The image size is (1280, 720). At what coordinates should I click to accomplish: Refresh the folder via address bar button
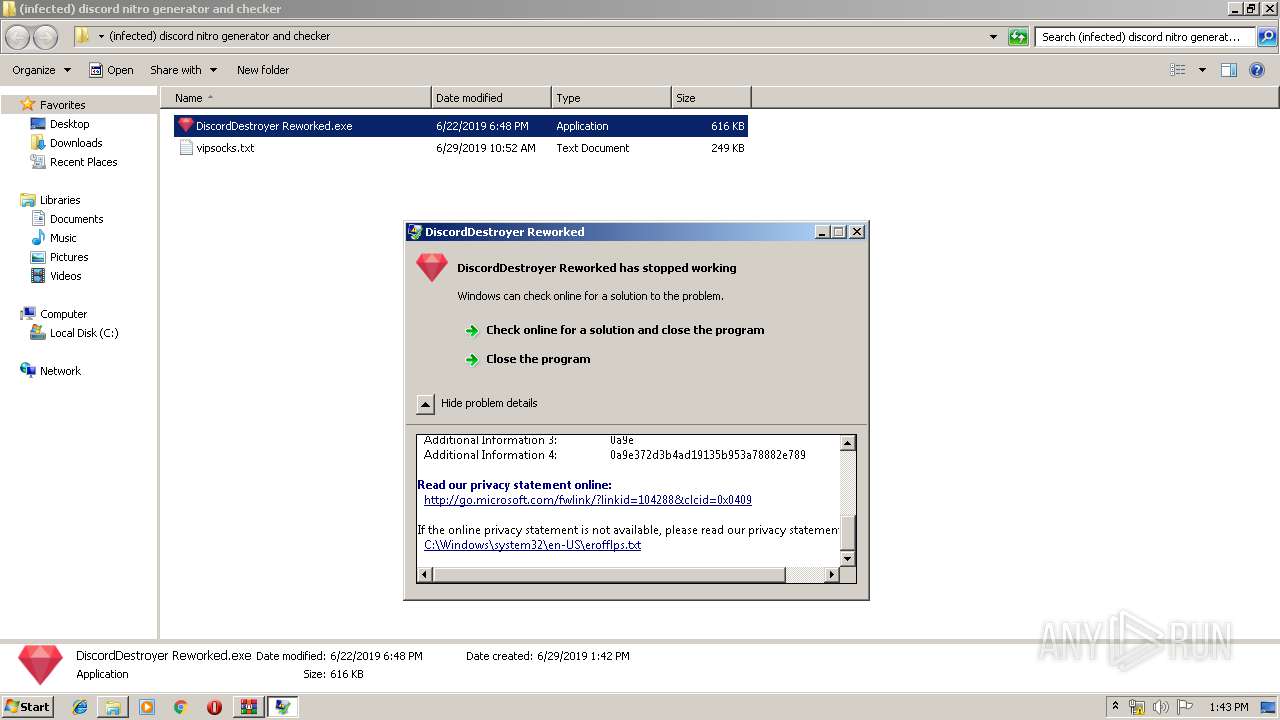1018,37
